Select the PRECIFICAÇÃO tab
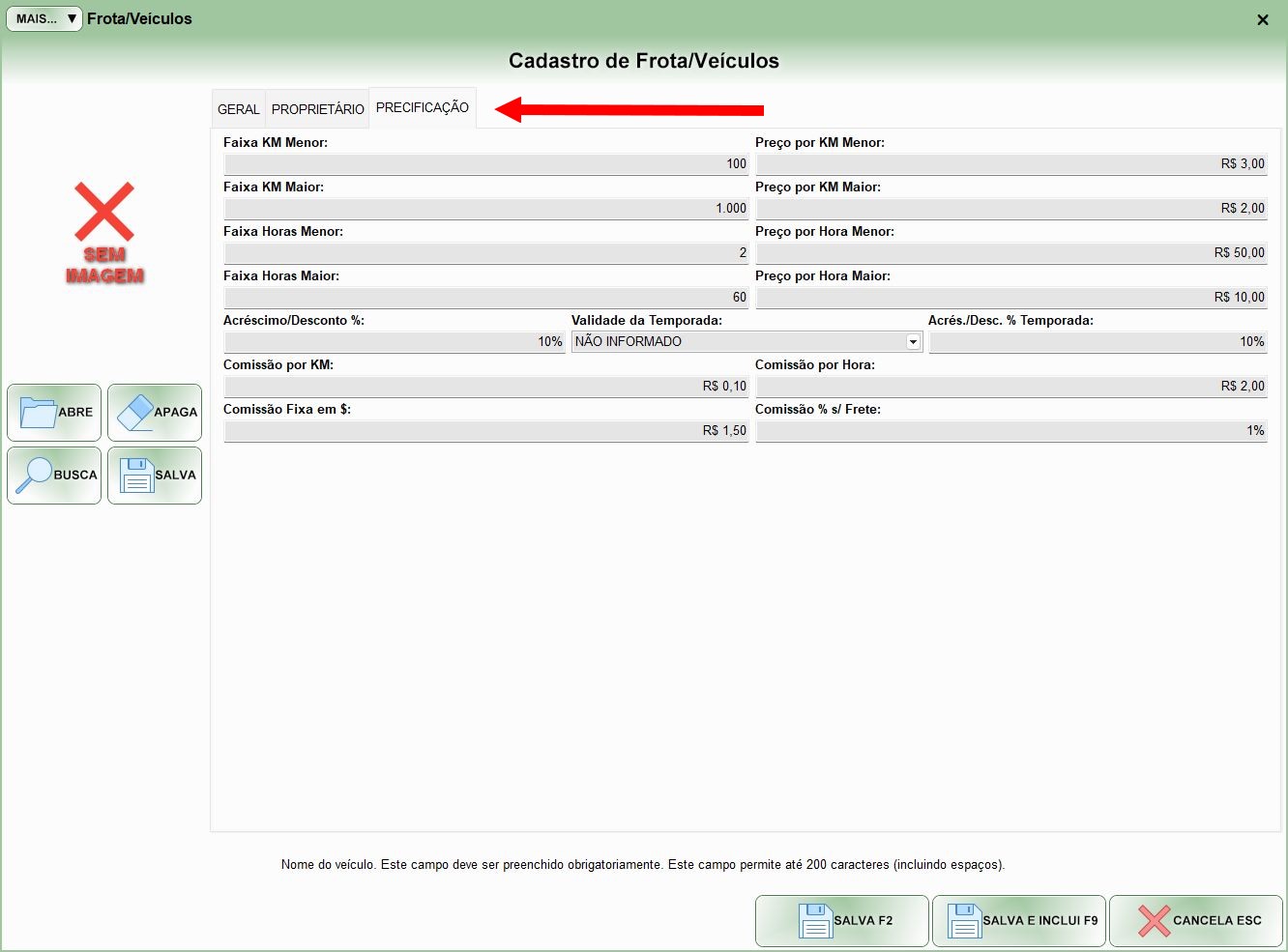Image resolution: width=1288 pixels, height=952 pixels. point(423,108)
